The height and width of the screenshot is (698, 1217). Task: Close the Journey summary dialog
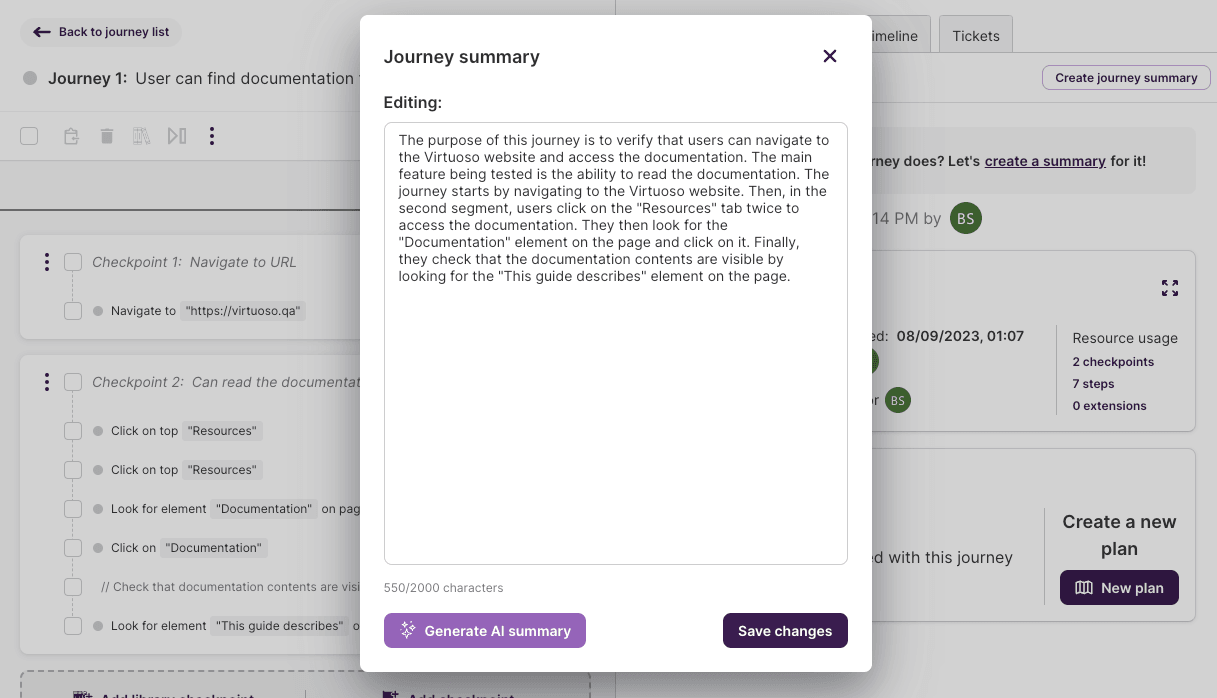830,56
